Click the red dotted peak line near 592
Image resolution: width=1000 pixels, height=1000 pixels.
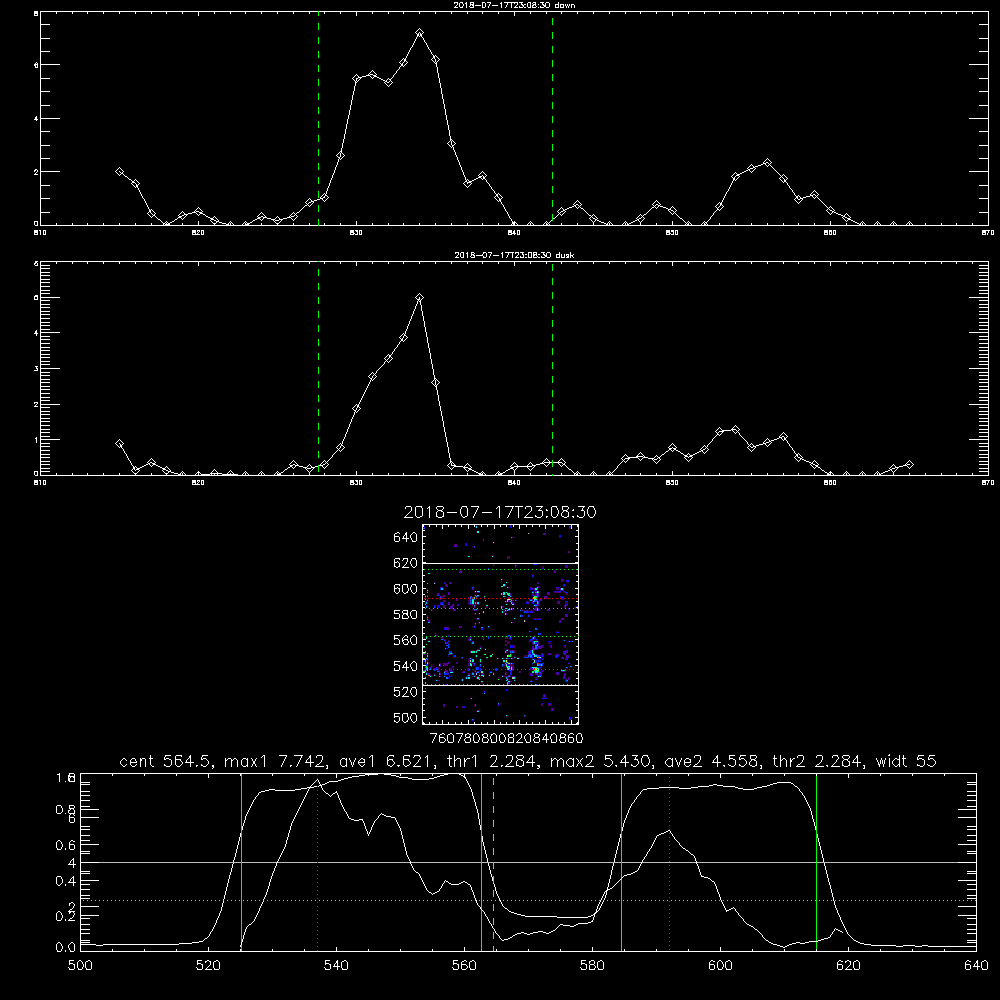(x=670, y=861)
